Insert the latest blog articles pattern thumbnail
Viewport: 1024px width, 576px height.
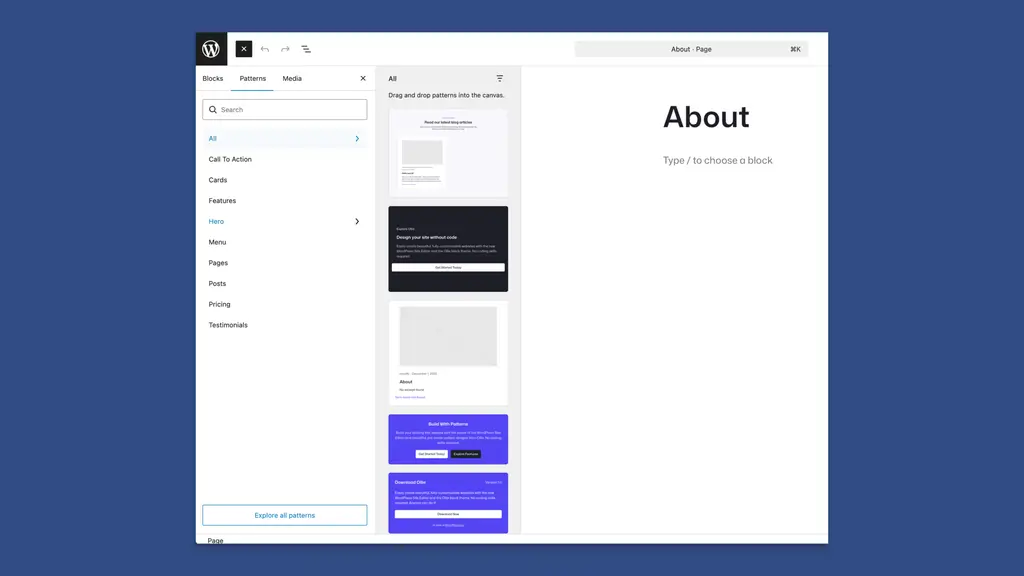(x=448, y=153)
